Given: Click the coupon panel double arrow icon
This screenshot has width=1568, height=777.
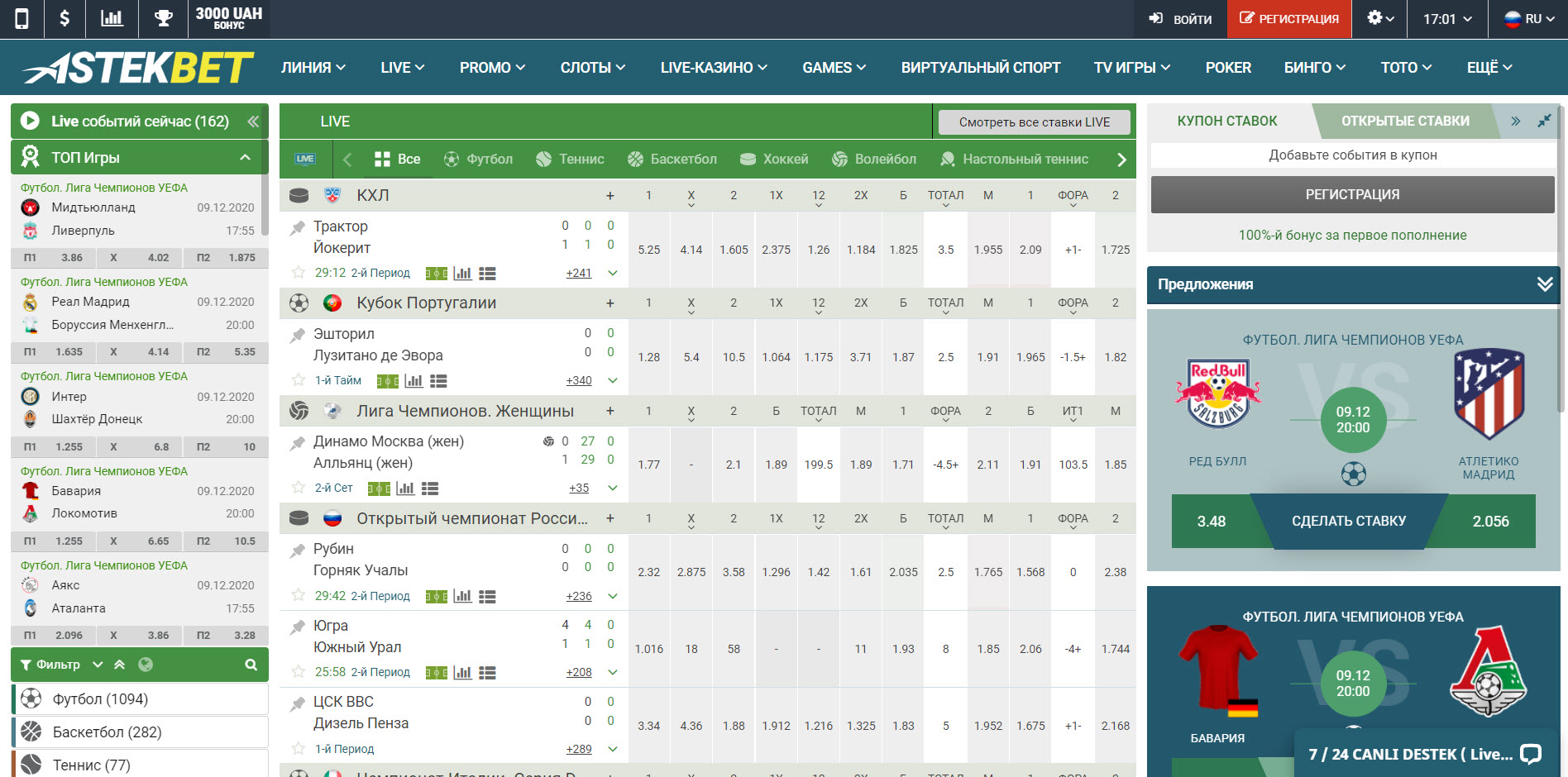Looking at the screenshot, I should point(1516,121).
